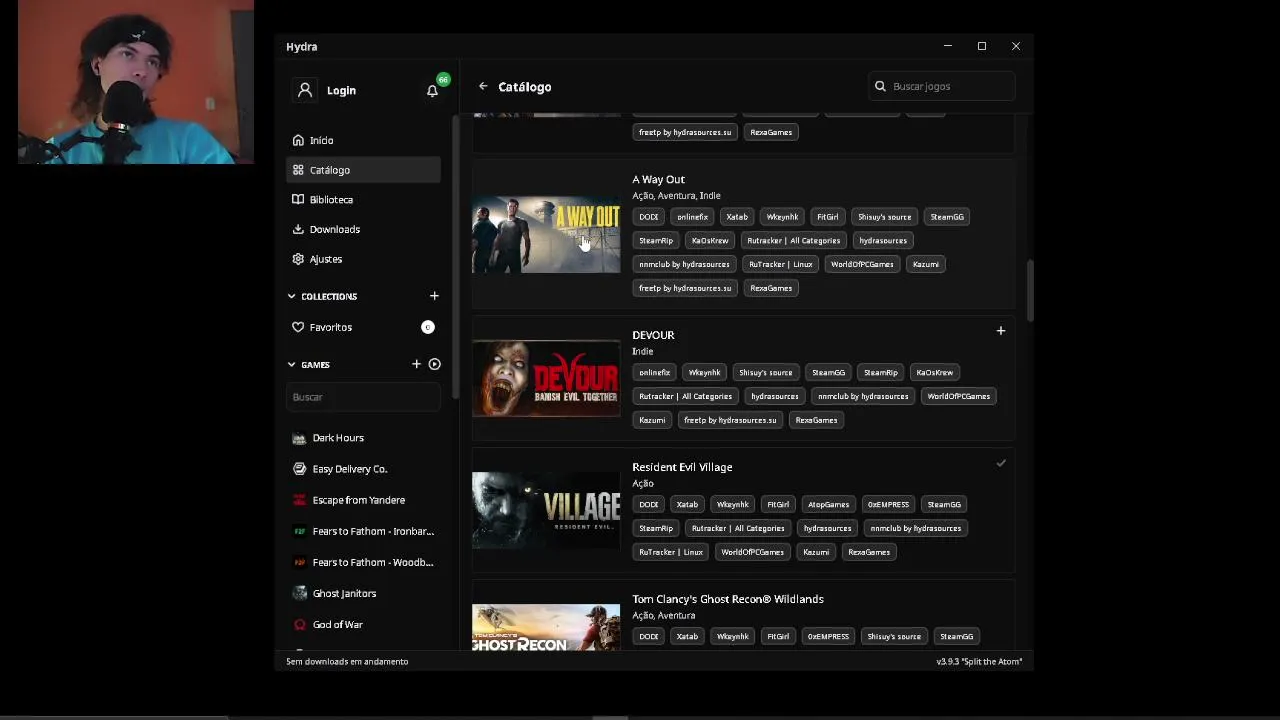Click version 'v3.9.3 Split the Atom' text
The image size is (1280, 720).
point(979,662)
